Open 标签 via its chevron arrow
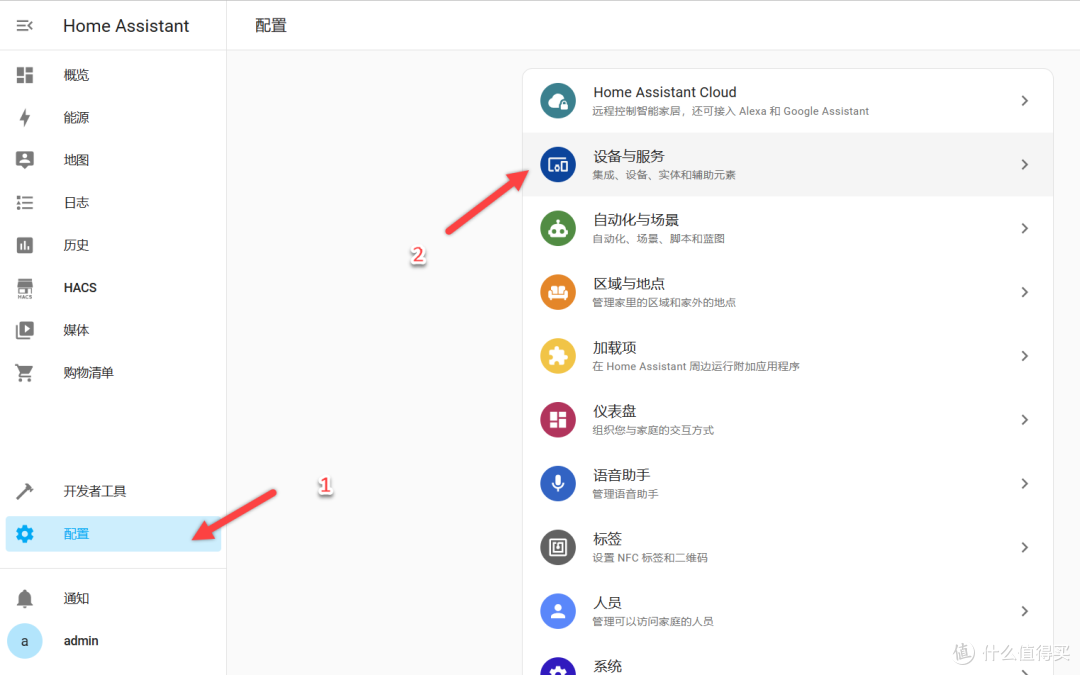The width and height of the screenshot is (1080, 675). (x=1025, y=548)
